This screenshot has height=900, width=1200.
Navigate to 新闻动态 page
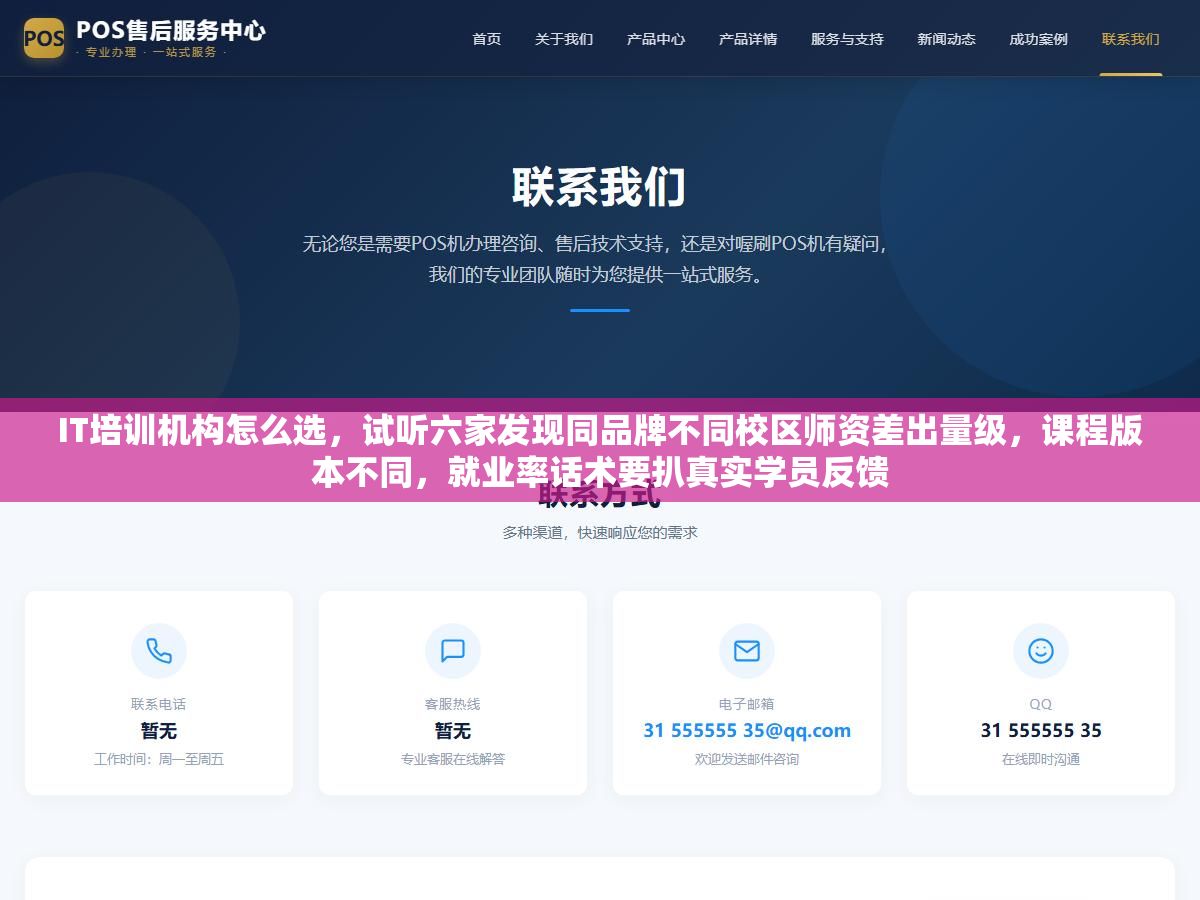(946, 39)
